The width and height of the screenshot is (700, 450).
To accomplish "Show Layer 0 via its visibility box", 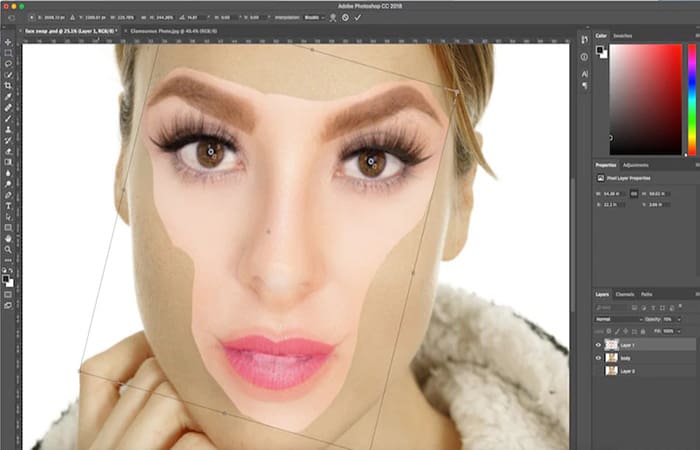I will 599,371.
